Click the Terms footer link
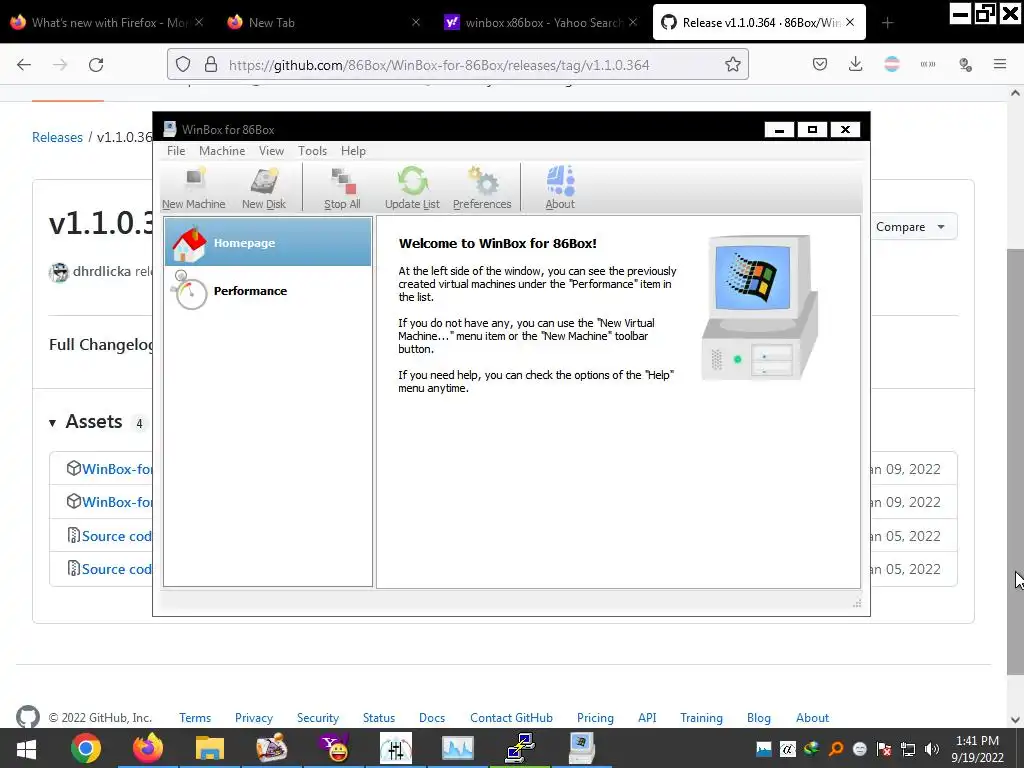The image size is (1024, 768). (195, 718)
